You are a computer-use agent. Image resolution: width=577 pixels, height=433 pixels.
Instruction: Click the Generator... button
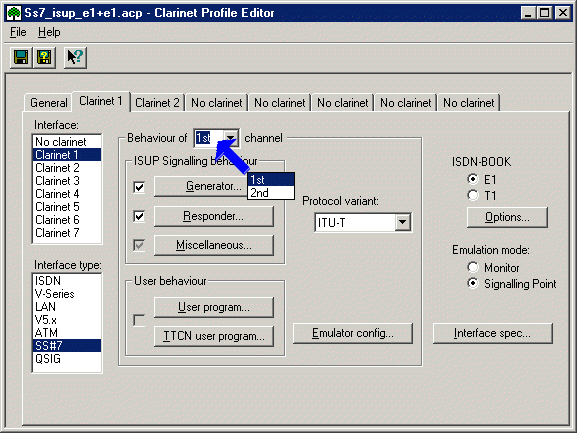[201, 187]
